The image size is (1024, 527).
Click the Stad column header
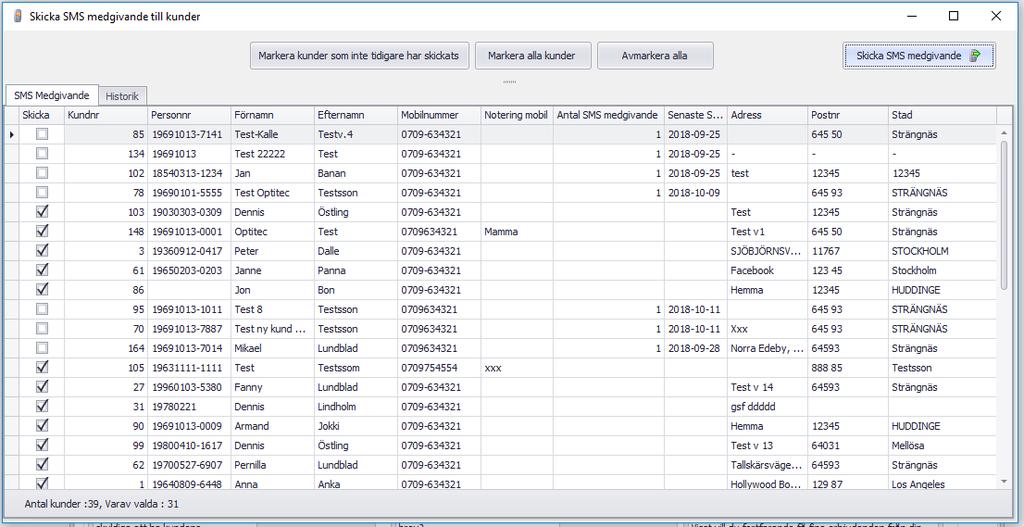coord(942,115)
